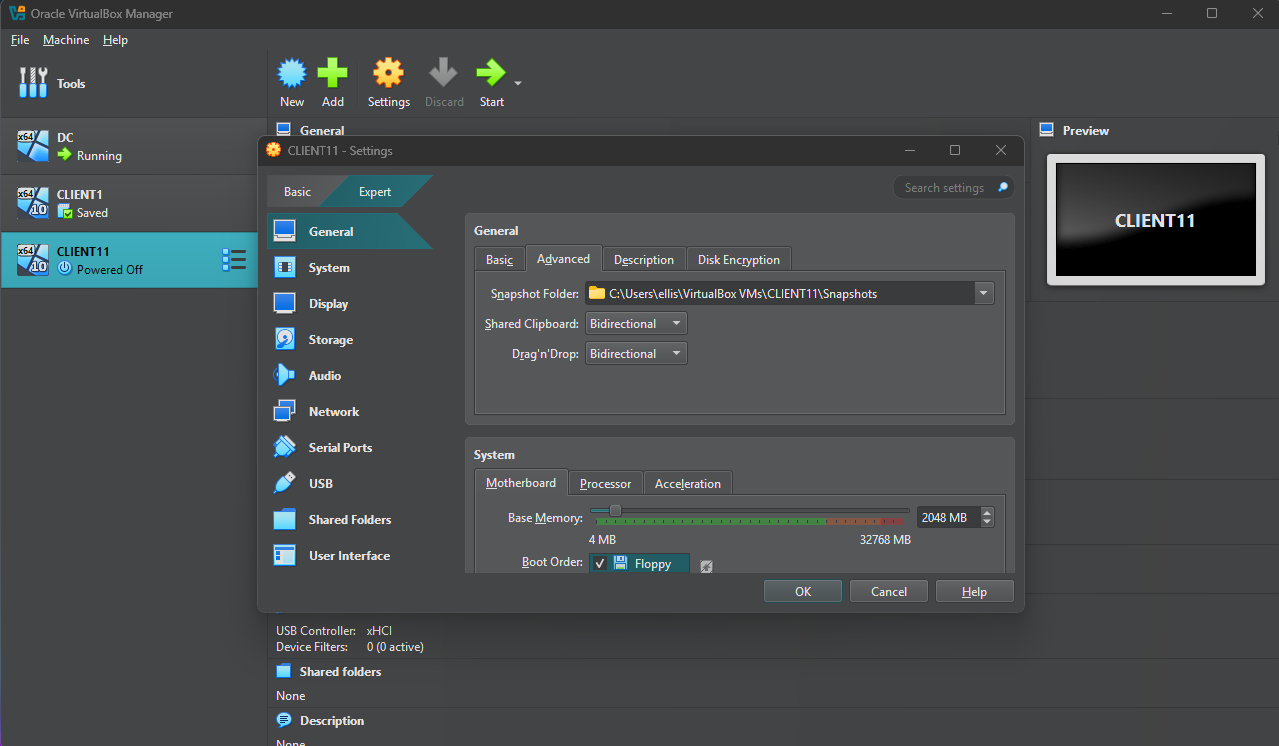Screen dimensions: 1279x746
Task: Select the USB settings category
Action: [349, 483]
